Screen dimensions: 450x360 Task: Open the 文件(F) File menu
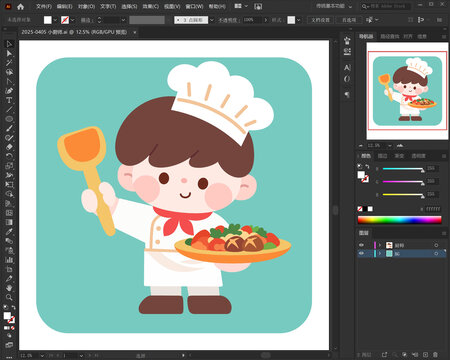click(44, 6)
